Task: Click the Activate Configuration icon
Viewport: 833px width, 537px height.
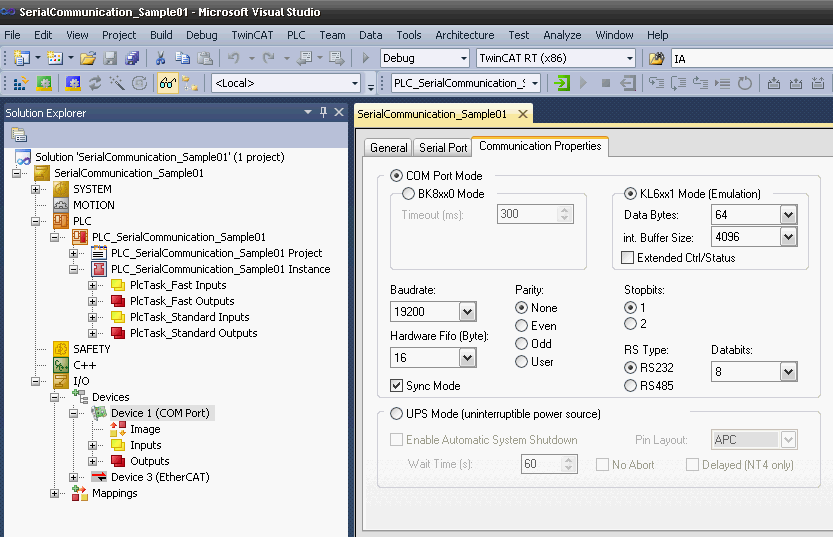Action: pos(21,83)
